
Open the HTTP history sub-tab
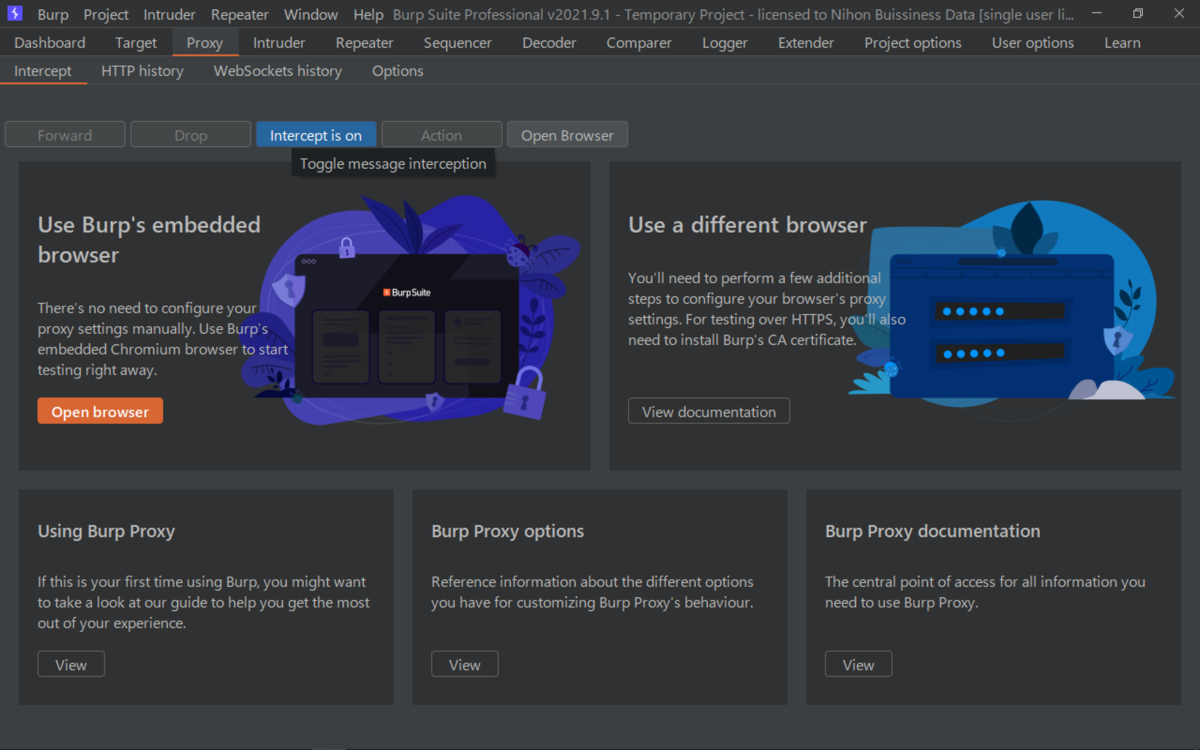point(142,71)
